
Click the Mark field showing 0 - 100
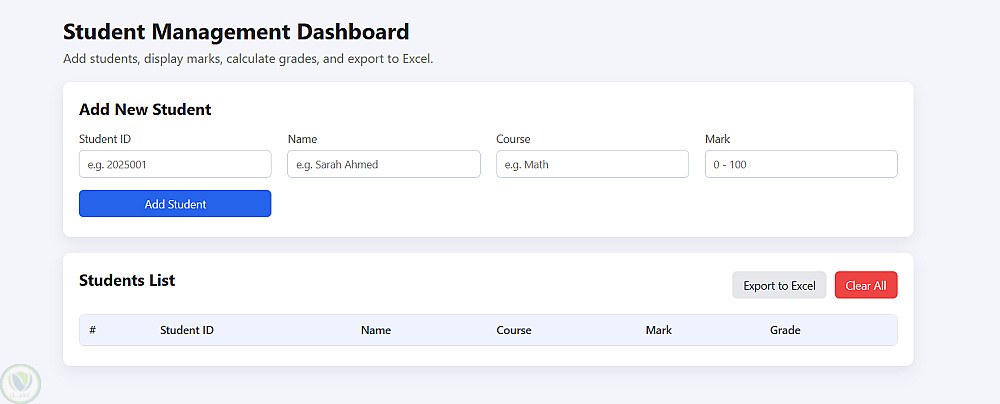coord(800,164)
